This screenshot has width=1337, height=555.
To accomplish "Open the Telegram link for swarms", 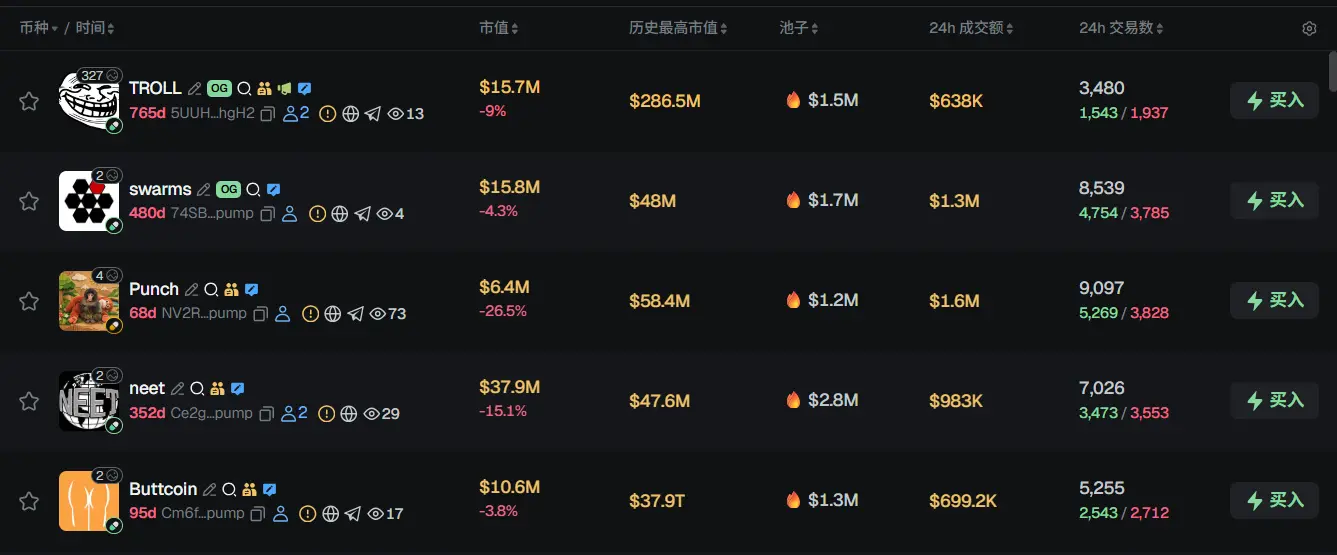I will [362, 214].
